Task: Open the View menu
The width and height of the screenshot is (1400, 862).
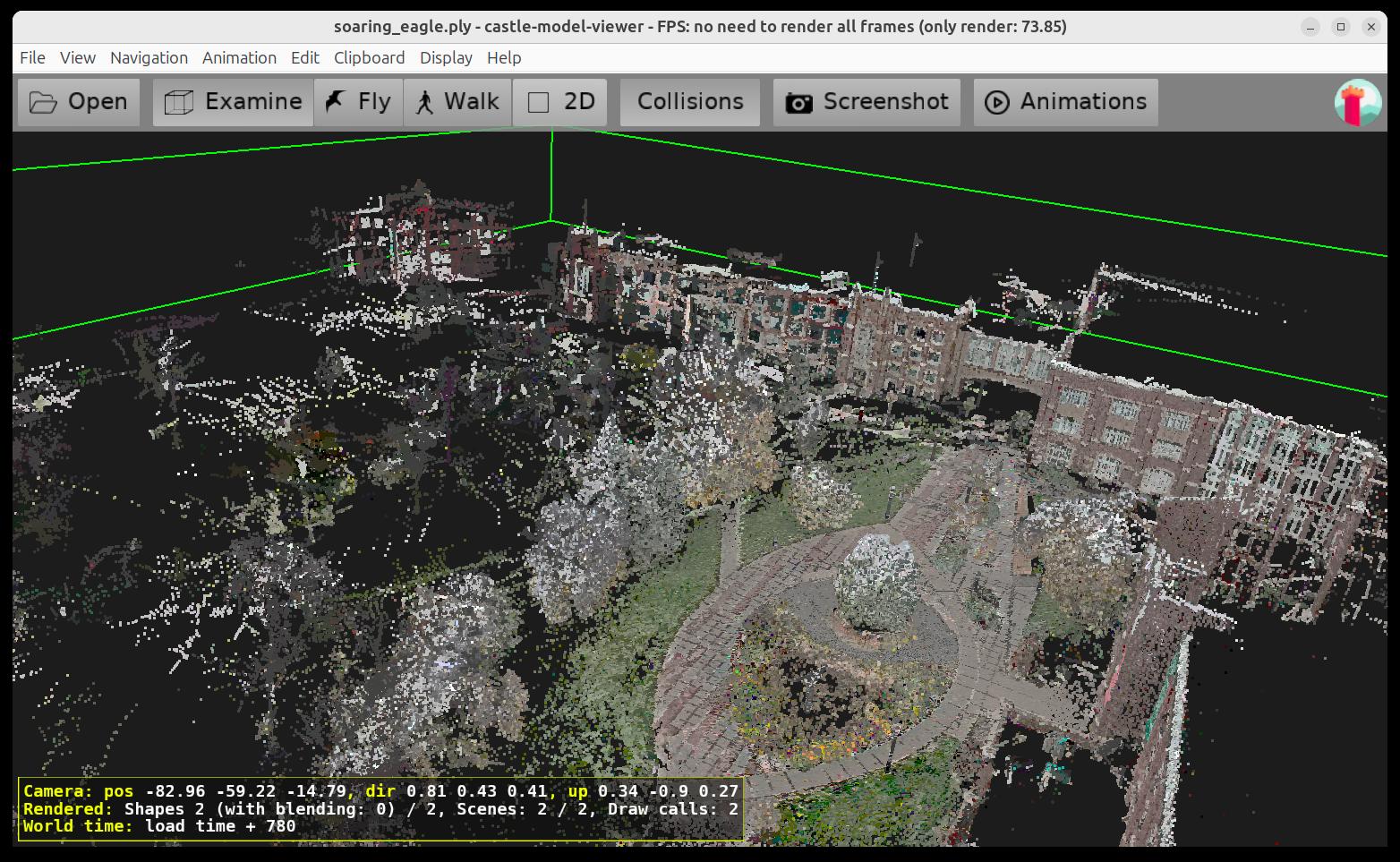Action: pos(78,57)
